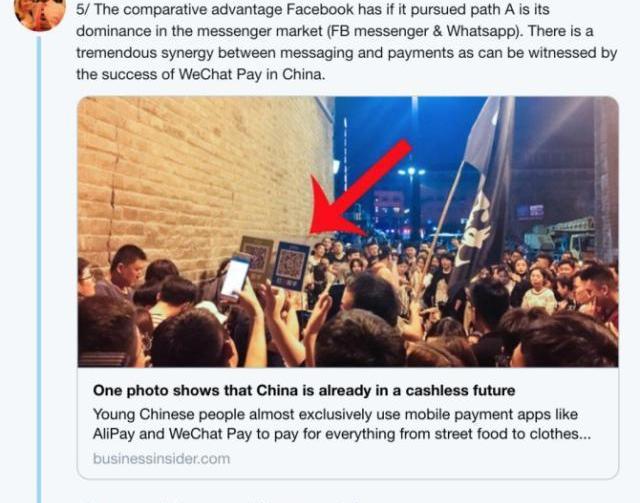640x503 pixels.
Task: Click the tweet text starting with '5/ The comparative advantage'
Action: [x=347, y=42]
